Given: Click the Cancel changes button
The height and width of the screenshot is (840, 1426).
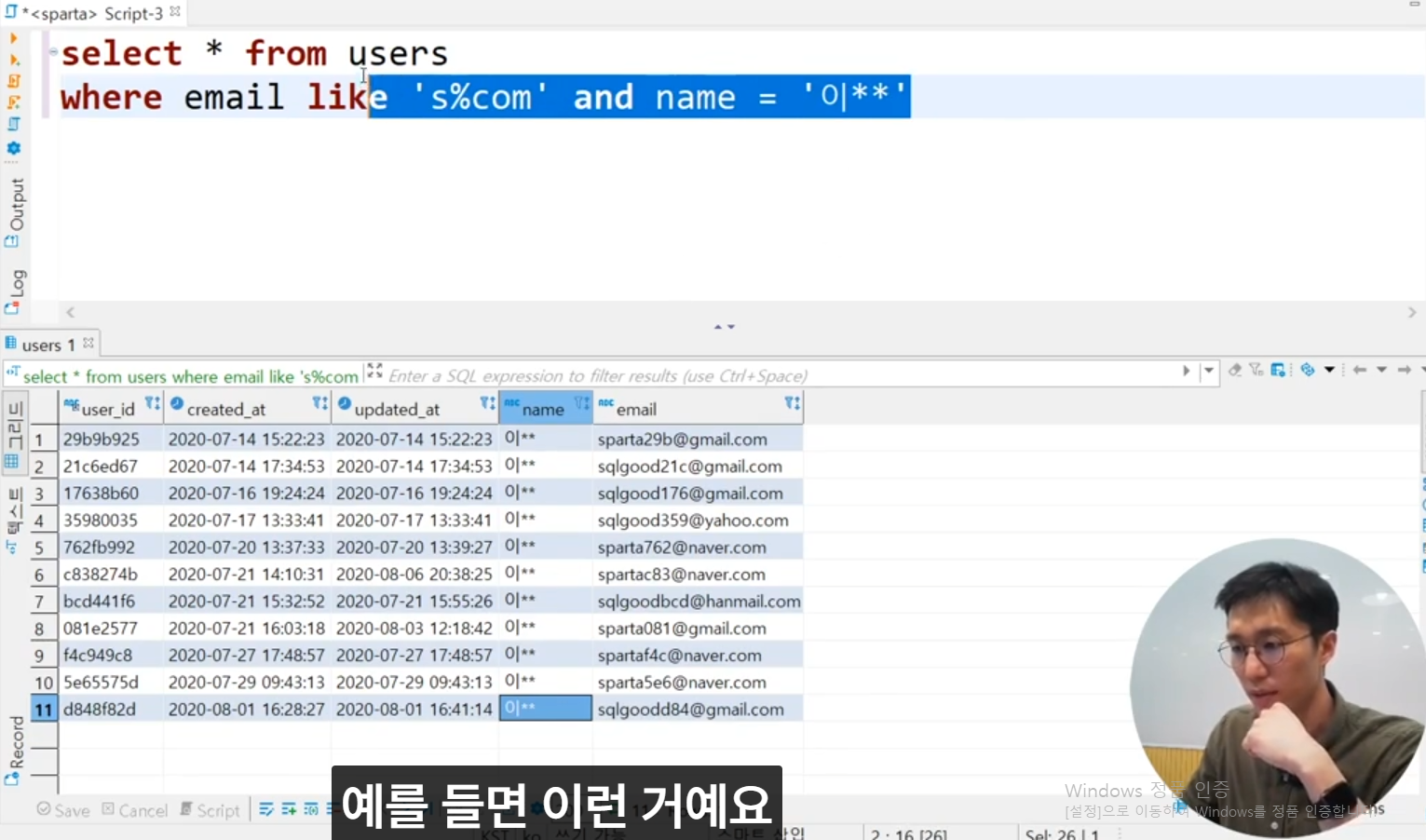Looking at the screenshot, I should click(x=134, y=810).
